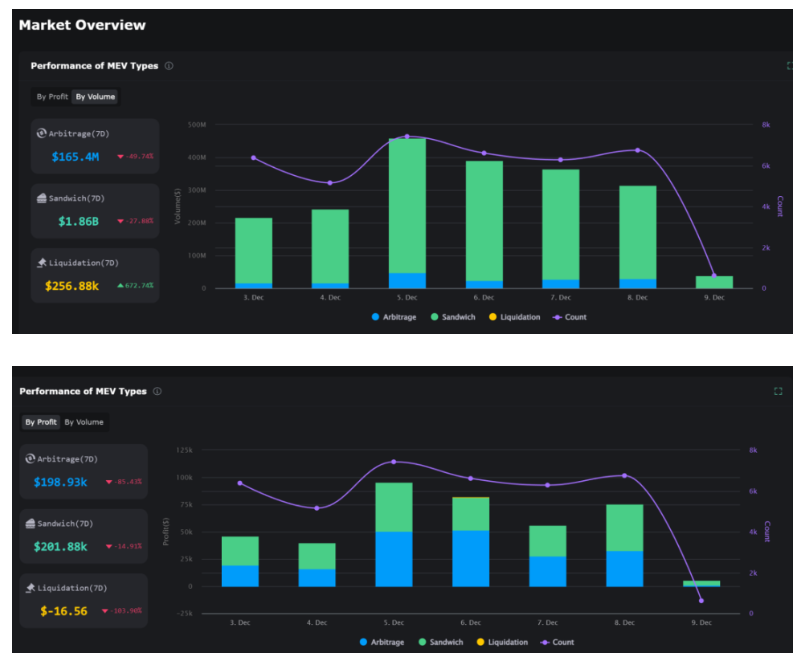Click 672.74% change in Liquidation volume card
Image resolution: width=800 pixels, height=661 pixels.
point(136,286)
